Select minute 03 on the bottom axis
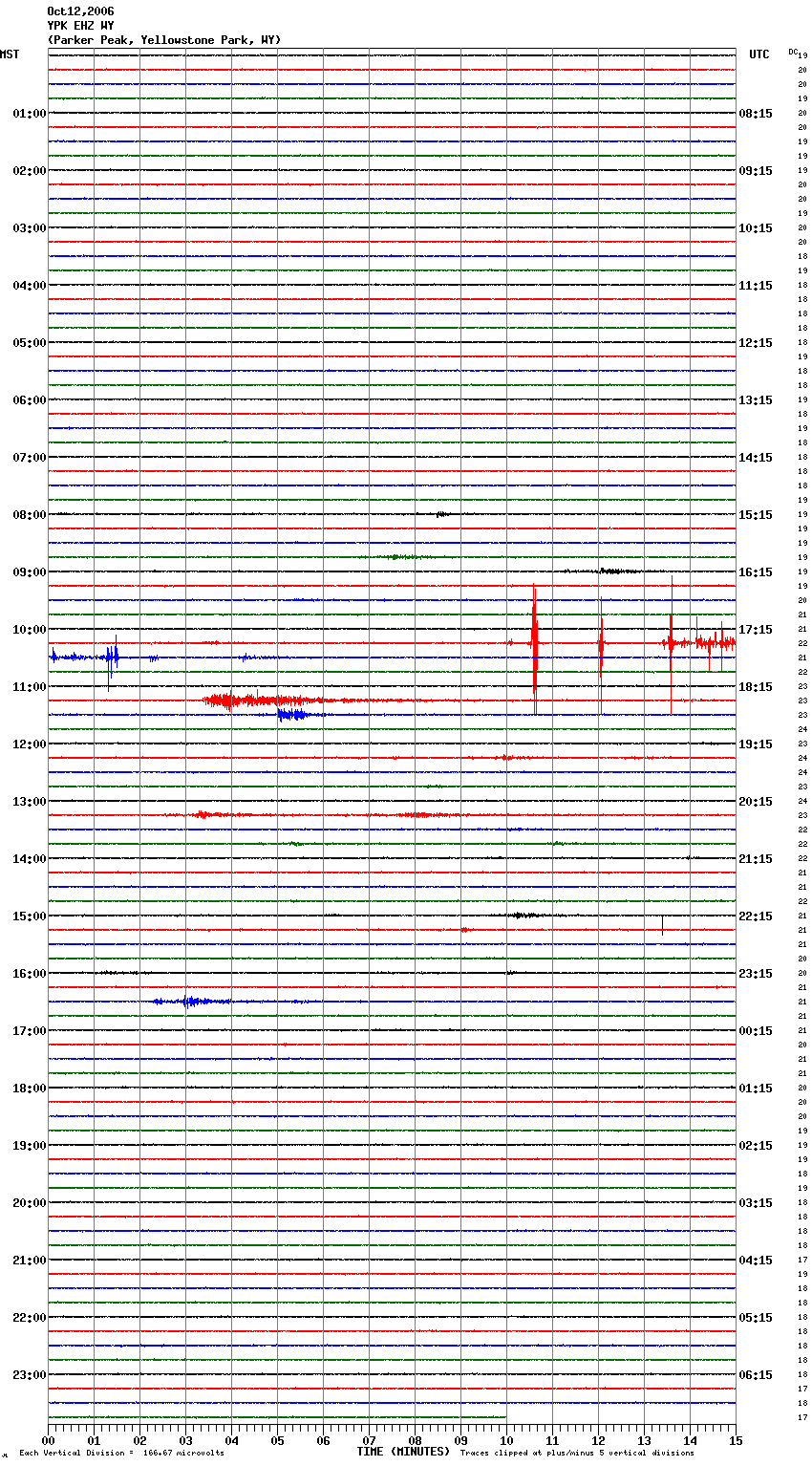 (185, 1439)
